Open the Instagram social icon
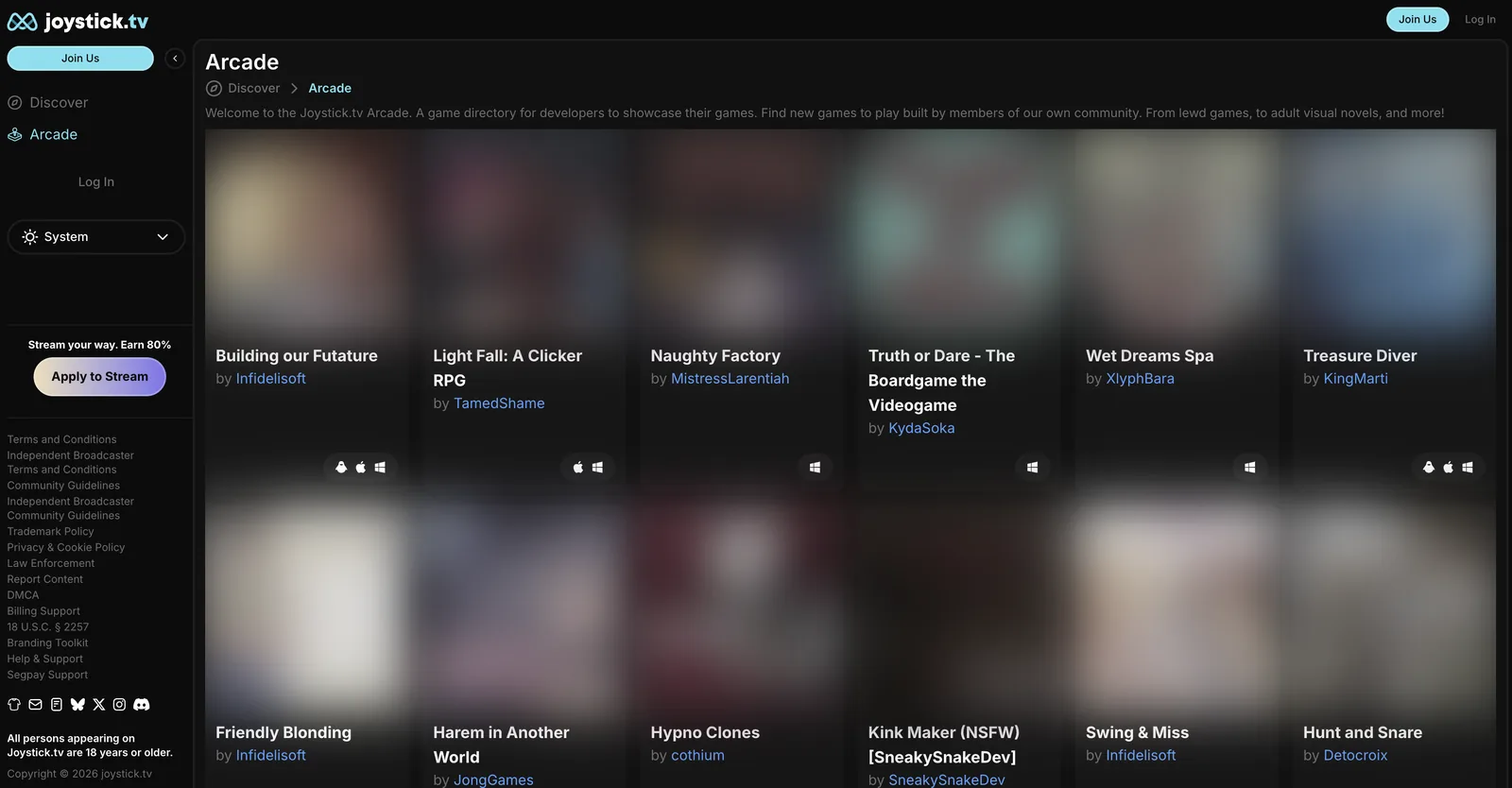This screenshot has width=1512, height=788. [x=119, y=705]
